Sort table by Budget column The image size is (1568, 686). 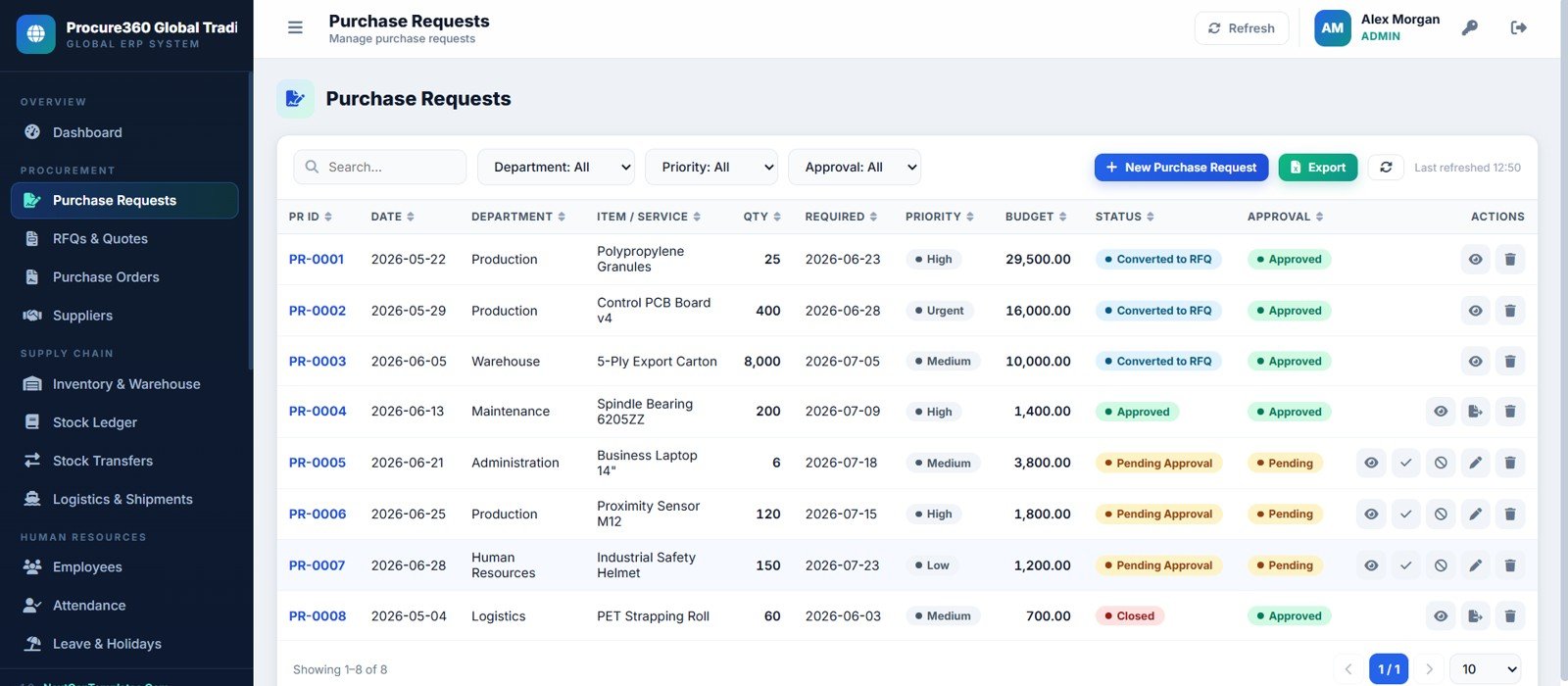point(1036,217)
